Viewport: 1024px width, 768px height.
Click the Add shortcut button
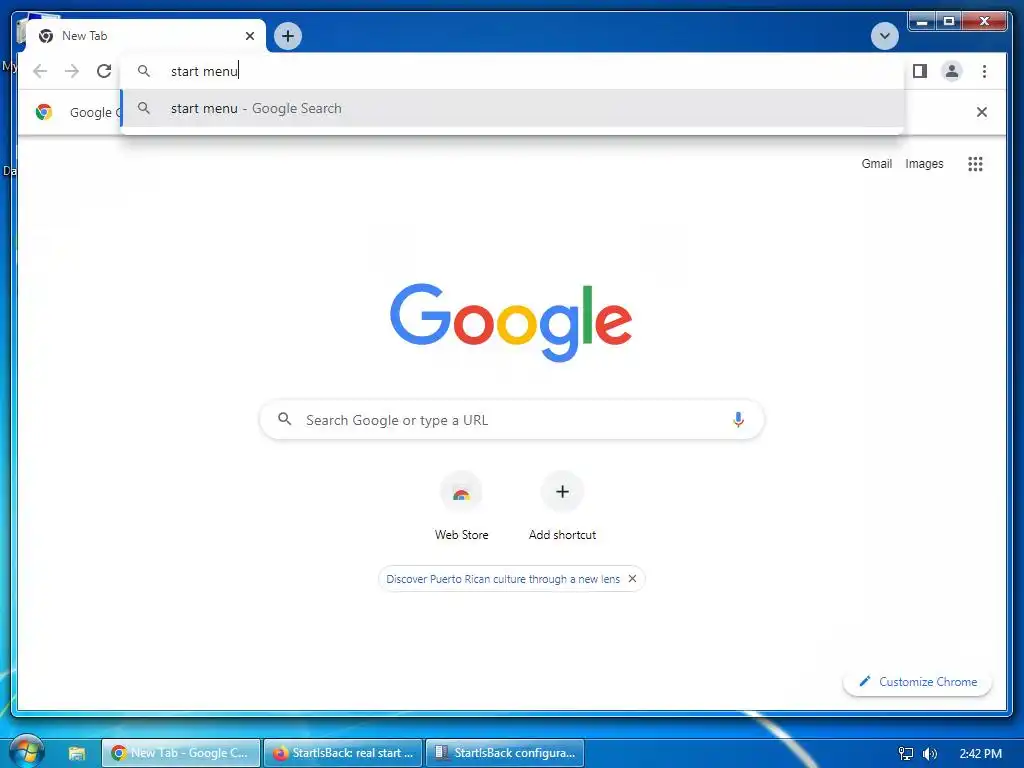coord(562,507)
